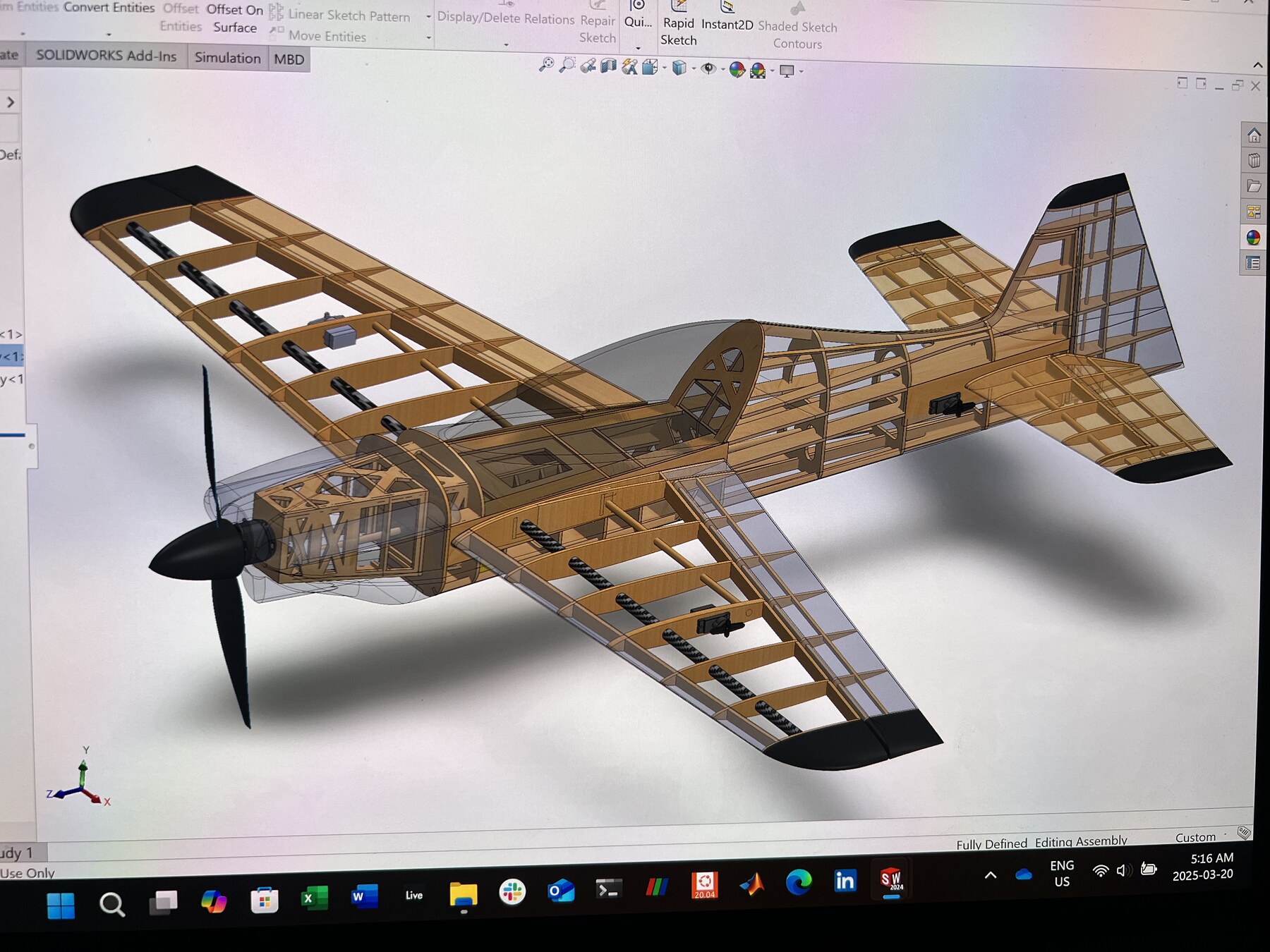
Task: Switch to the SOLIDWORKS Add-Ins tab
Action: coord(107,56)
